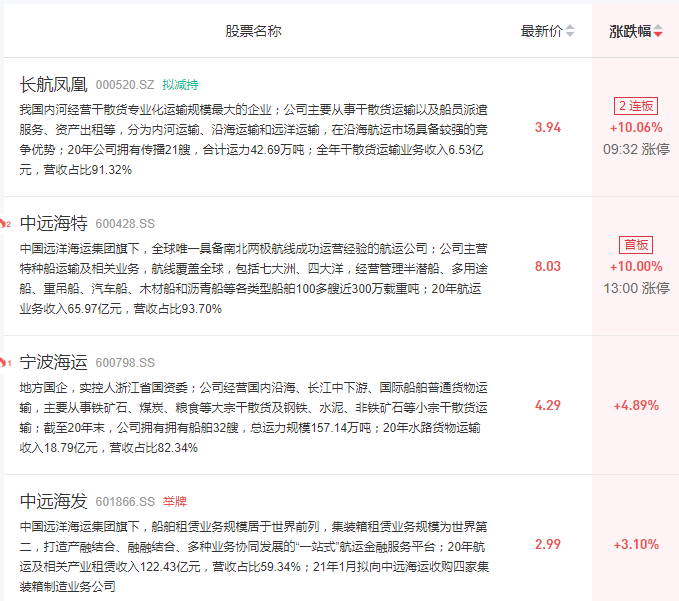The image size is (679, 601).
Task: Select stock code 600428.SS
Action: (125, 224)
